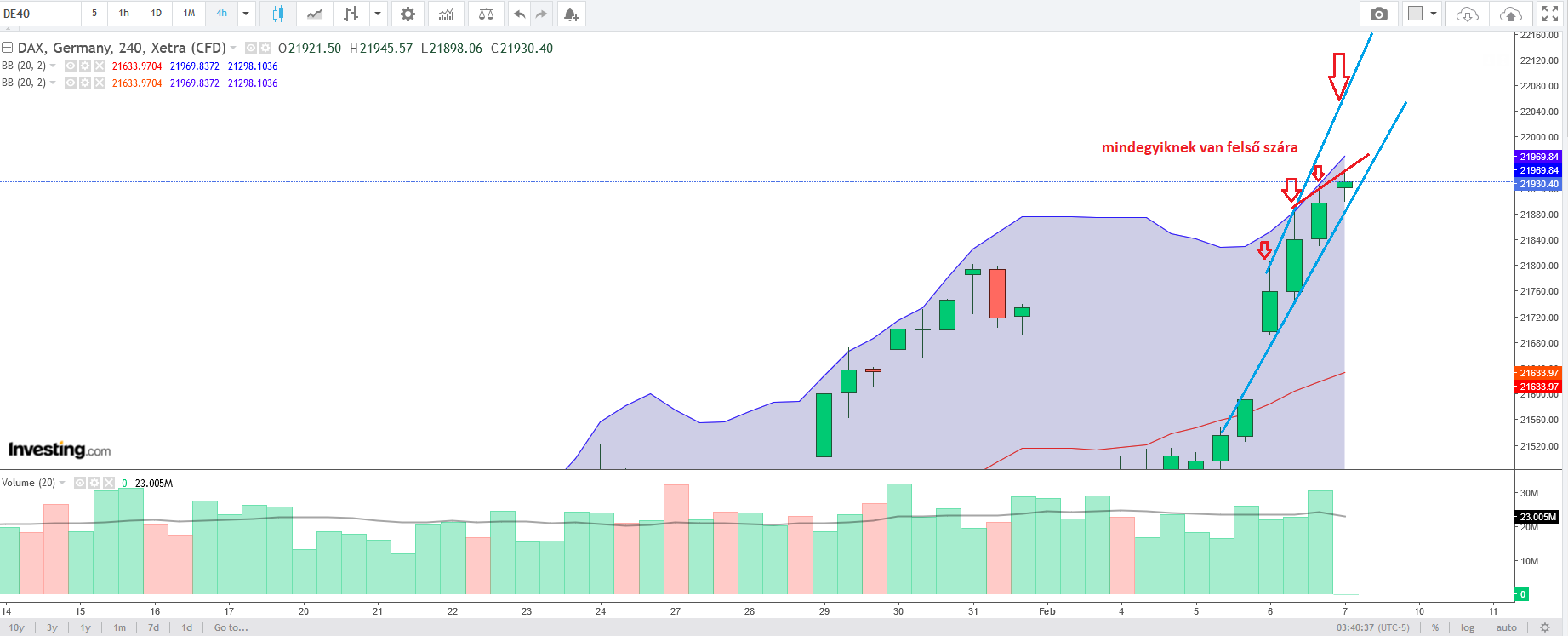
Task: Select the 1h interval
Action: pyautogui.click(x=124, y=14)
